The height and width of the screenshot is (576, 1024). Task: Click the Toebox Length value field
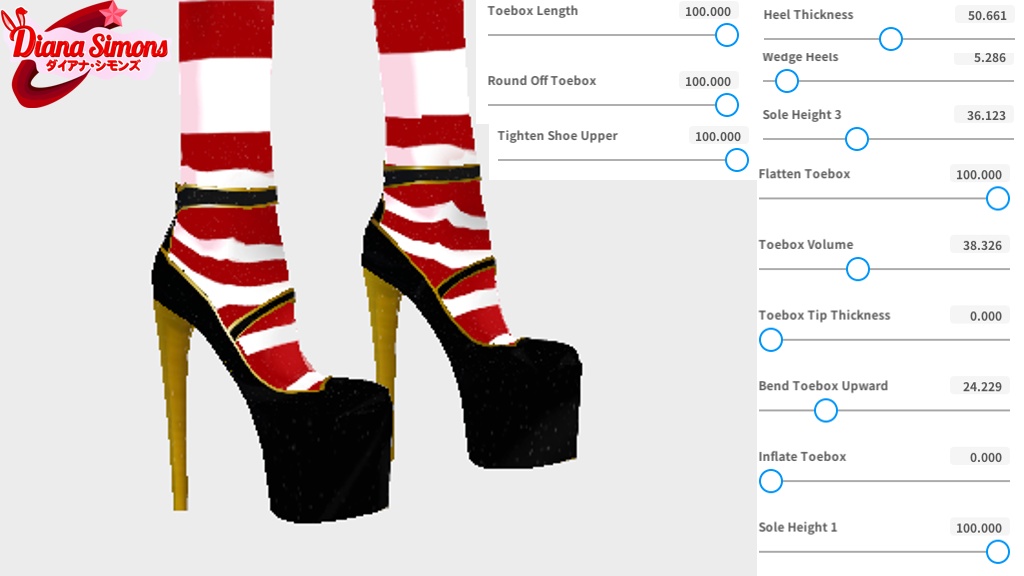[708, 11]
